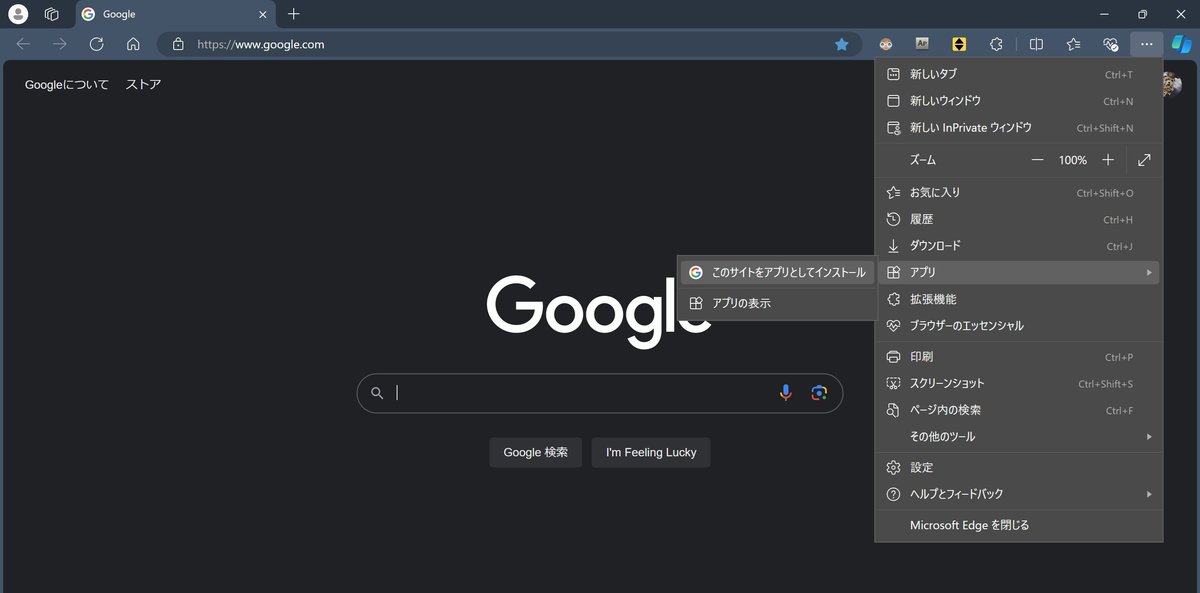Select スクリーンショット in the menu

pos(1019,383)
